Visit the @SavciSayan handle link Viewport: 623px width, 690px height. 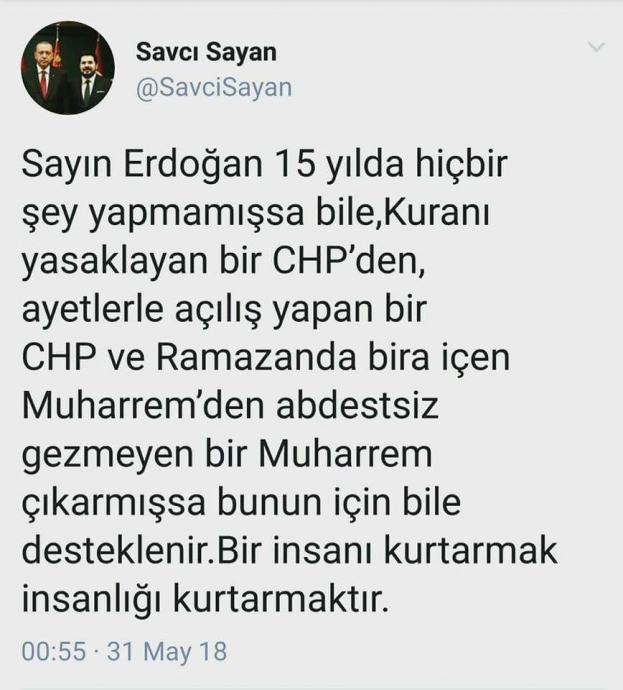pyautogui.click(x=214, y=88)
